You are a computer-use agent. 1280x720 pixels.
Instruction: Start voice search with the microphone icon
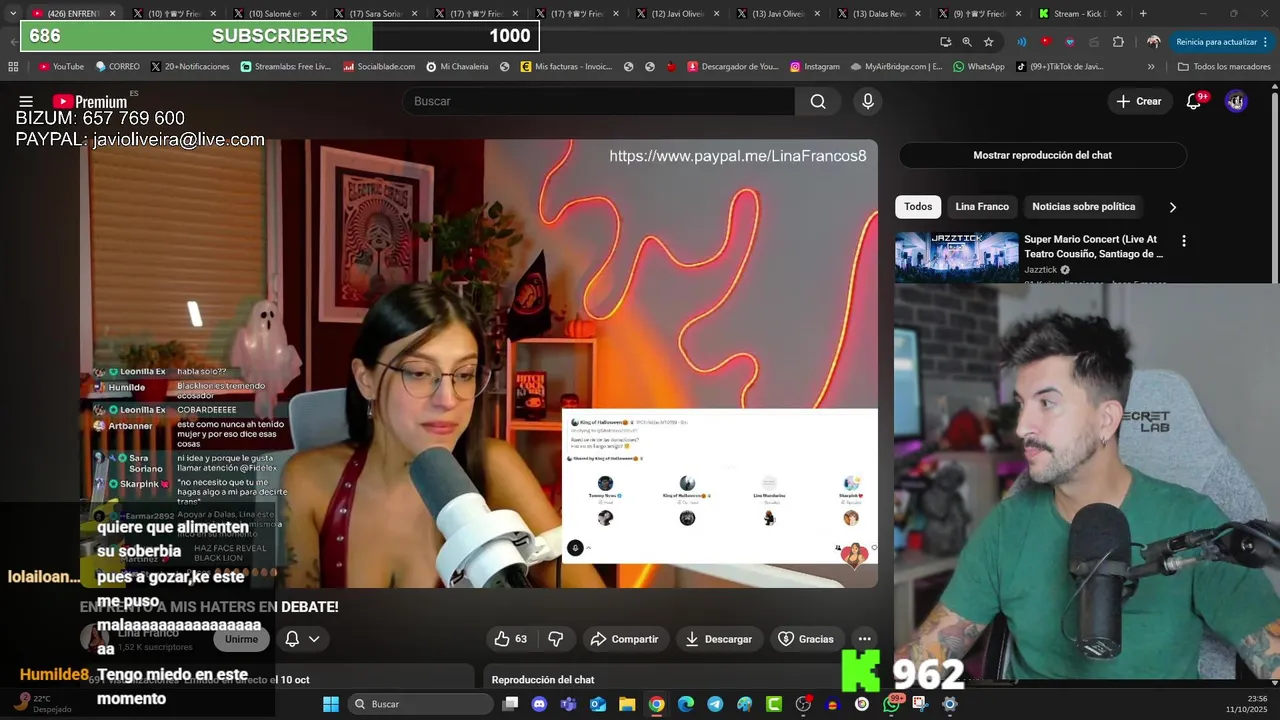tap(868, 101)
